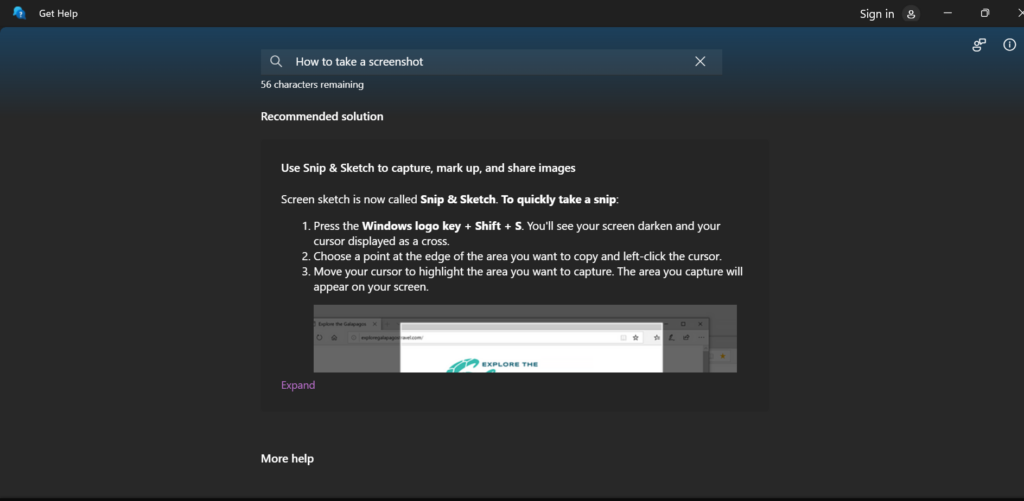Click step 3 'Move your cursor to highlight' text
1024x501 pixels.
[528, 279]
